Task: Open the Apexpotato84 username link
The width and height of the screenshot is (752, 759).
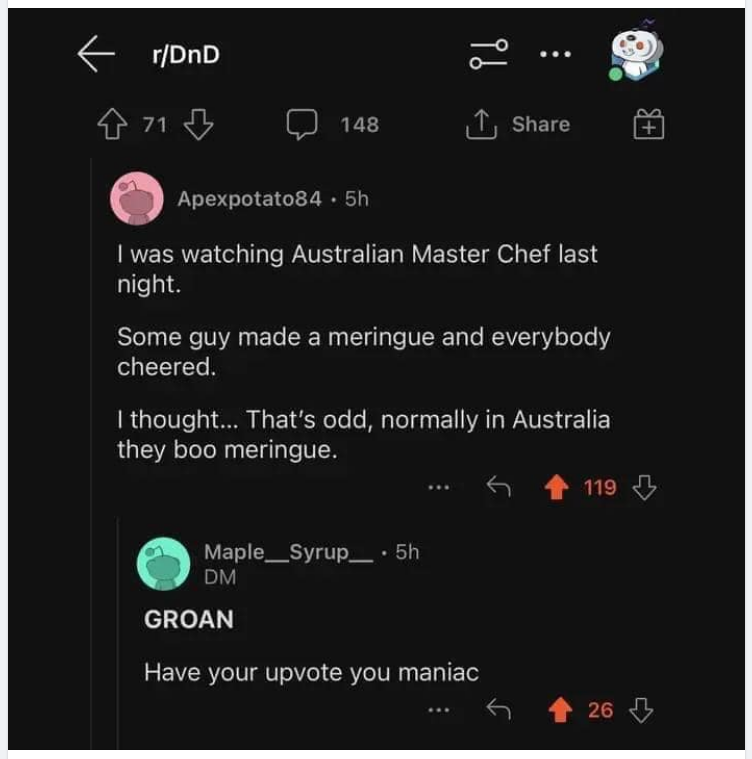Action: tap(249, 198)
